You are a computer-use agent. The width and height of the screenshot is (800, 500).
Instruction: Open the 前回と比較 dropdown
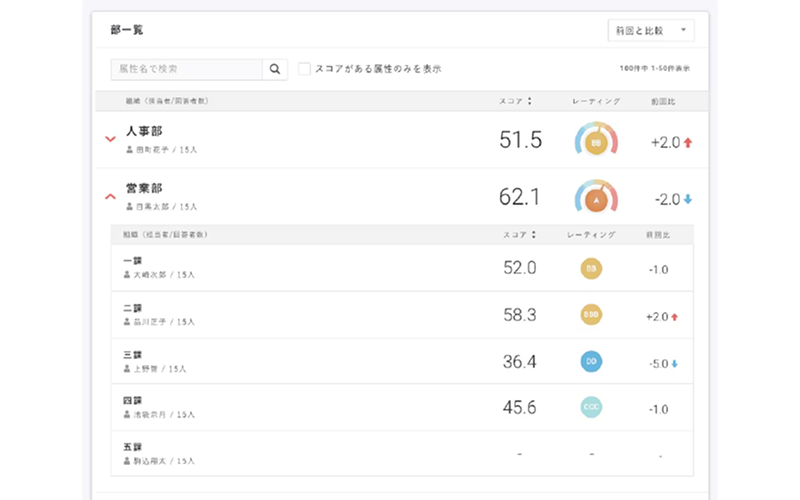[x=651, y=31]
